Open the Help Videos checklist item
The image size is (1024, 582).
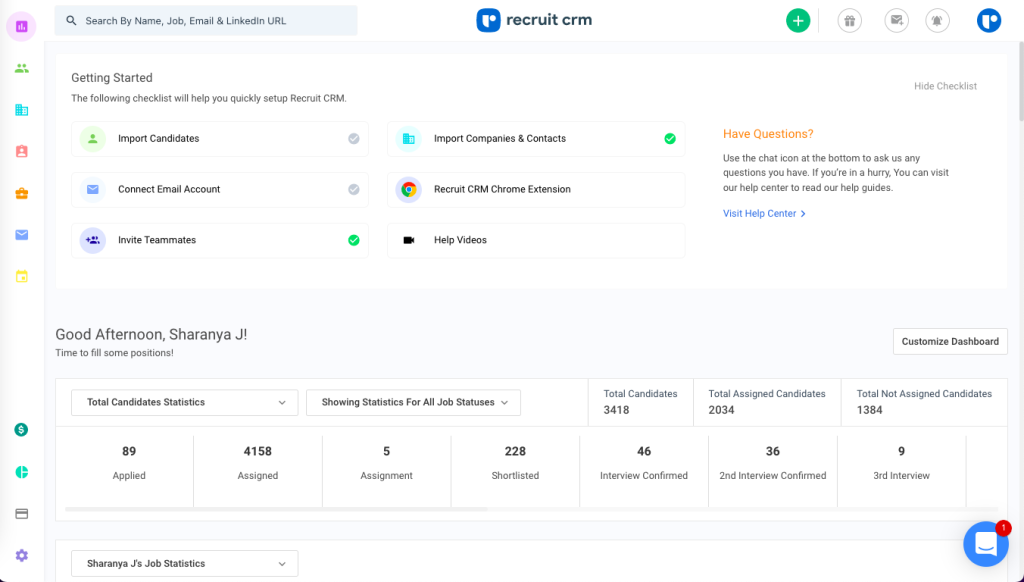click(536, 240)
